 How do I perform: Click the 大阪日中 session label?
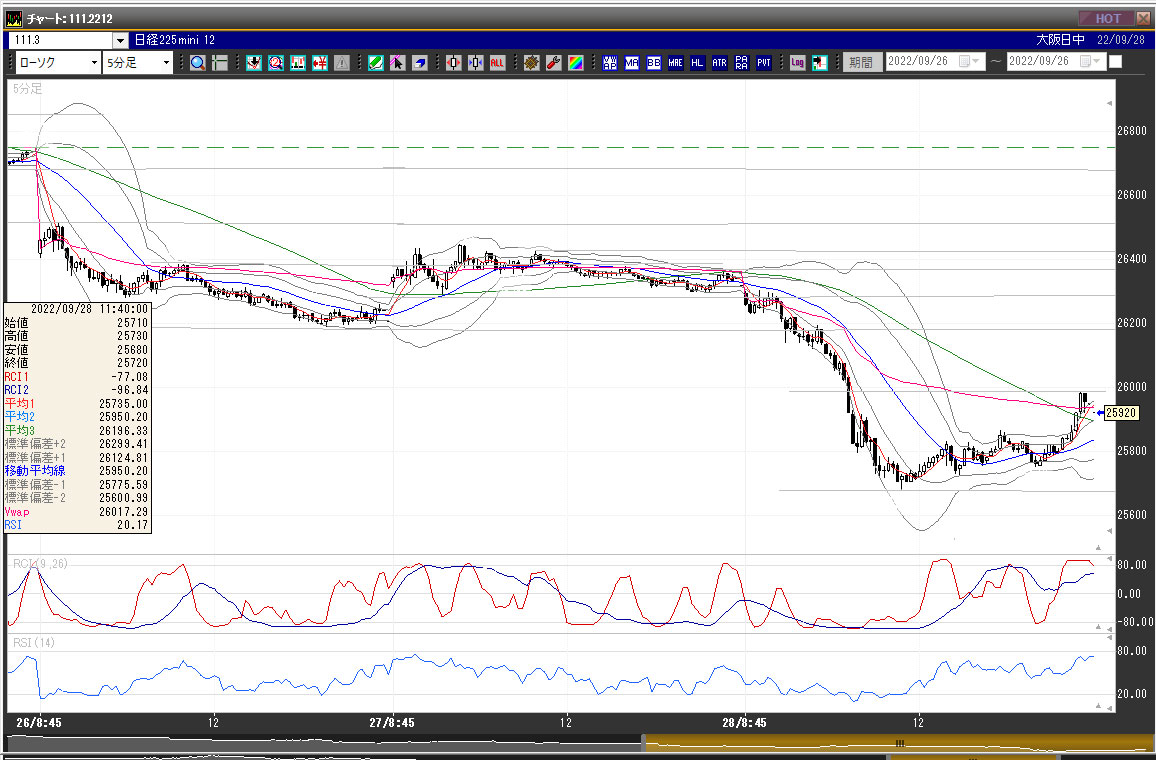(x=1060, y=41)
